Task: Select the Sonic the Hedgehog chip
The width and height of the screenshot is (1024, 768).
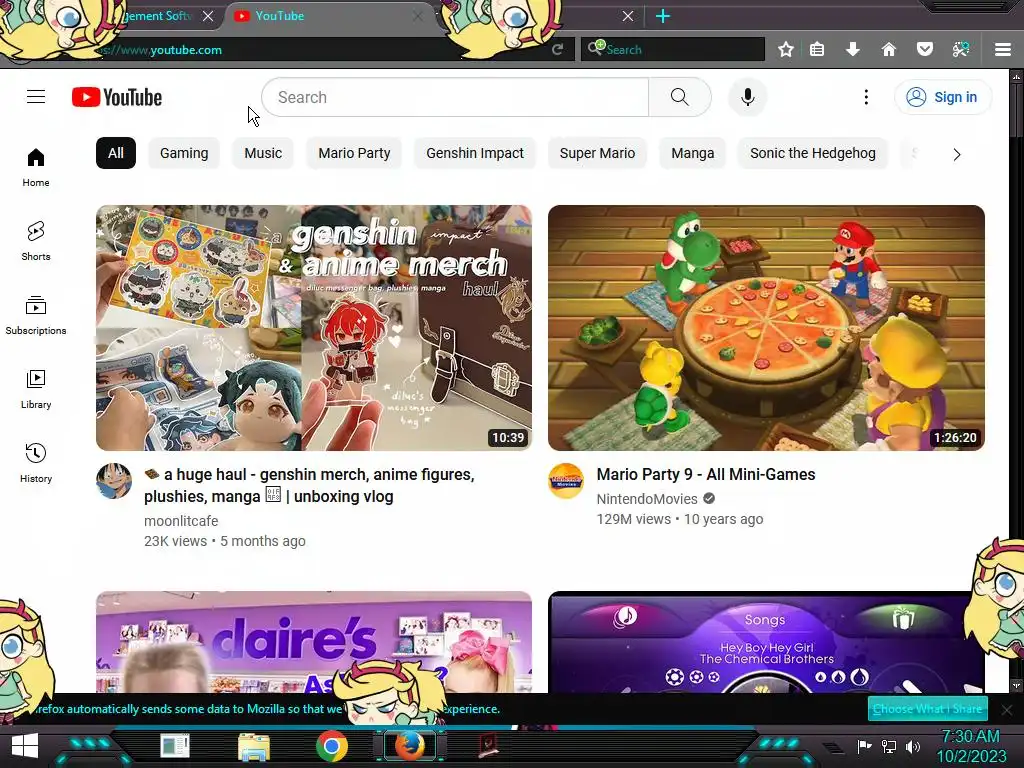Action: coord(812,153)
